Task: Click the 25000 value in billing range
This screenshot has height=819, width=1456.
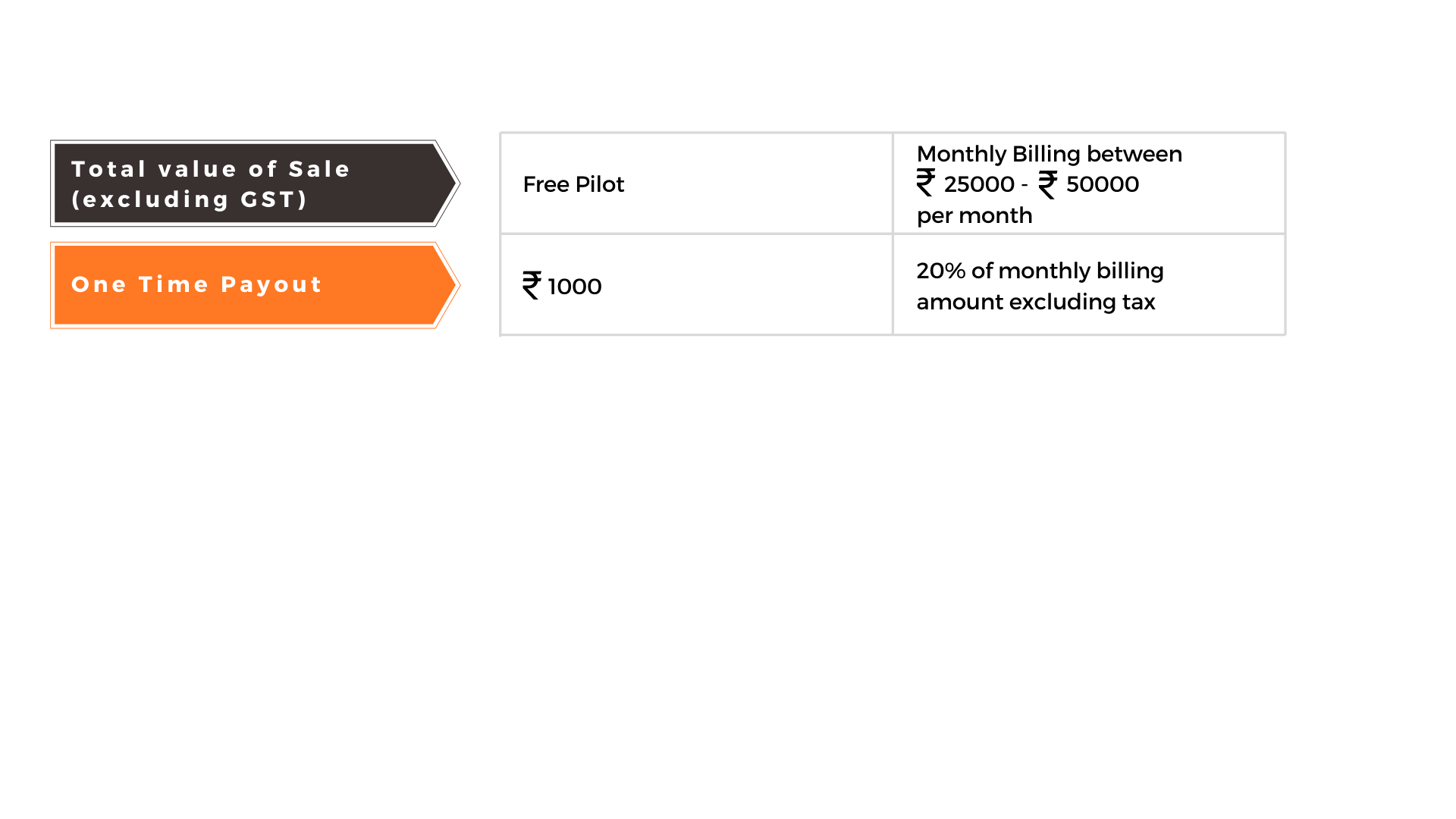Action: [x=979, y=184]
